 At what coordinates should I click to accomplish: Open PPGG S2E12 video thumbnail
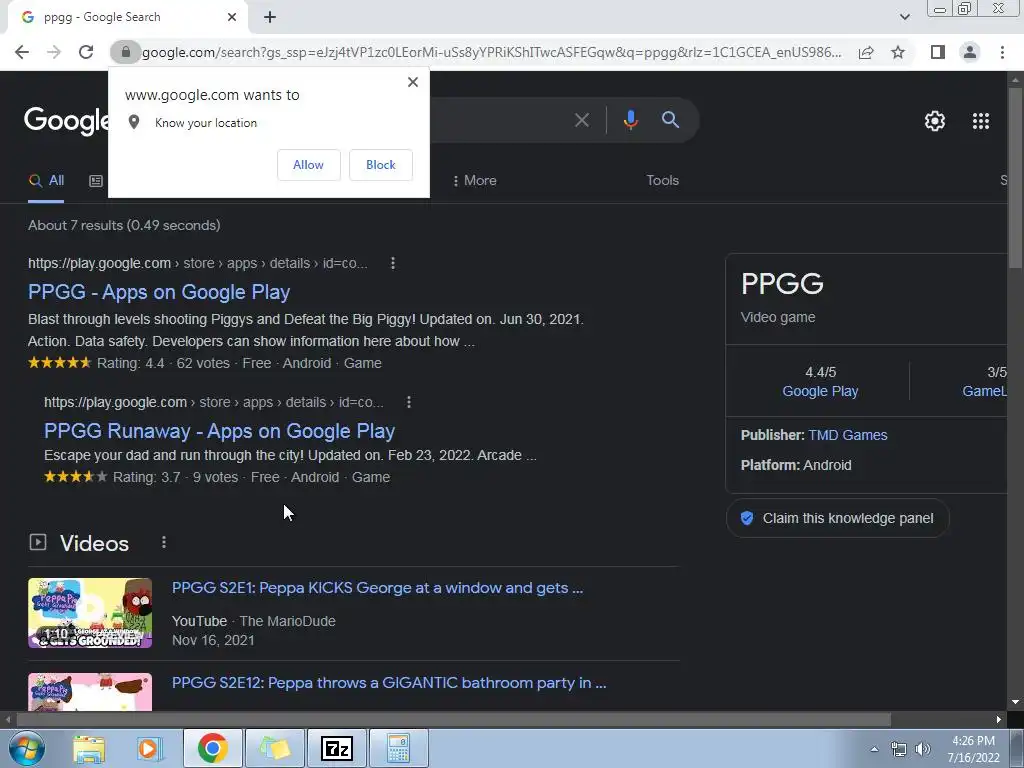(90, 692)
